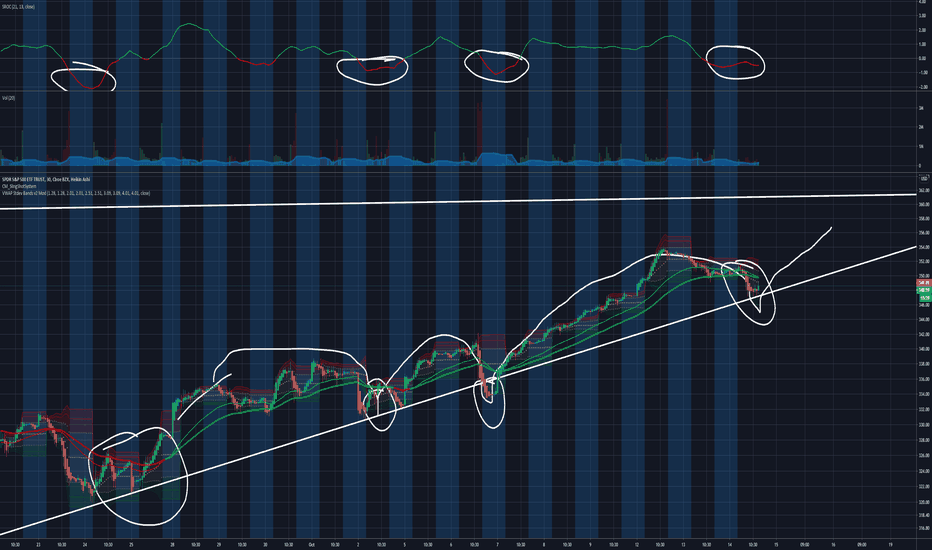Click the 316.00 price axis label

[x=924, y=528]
